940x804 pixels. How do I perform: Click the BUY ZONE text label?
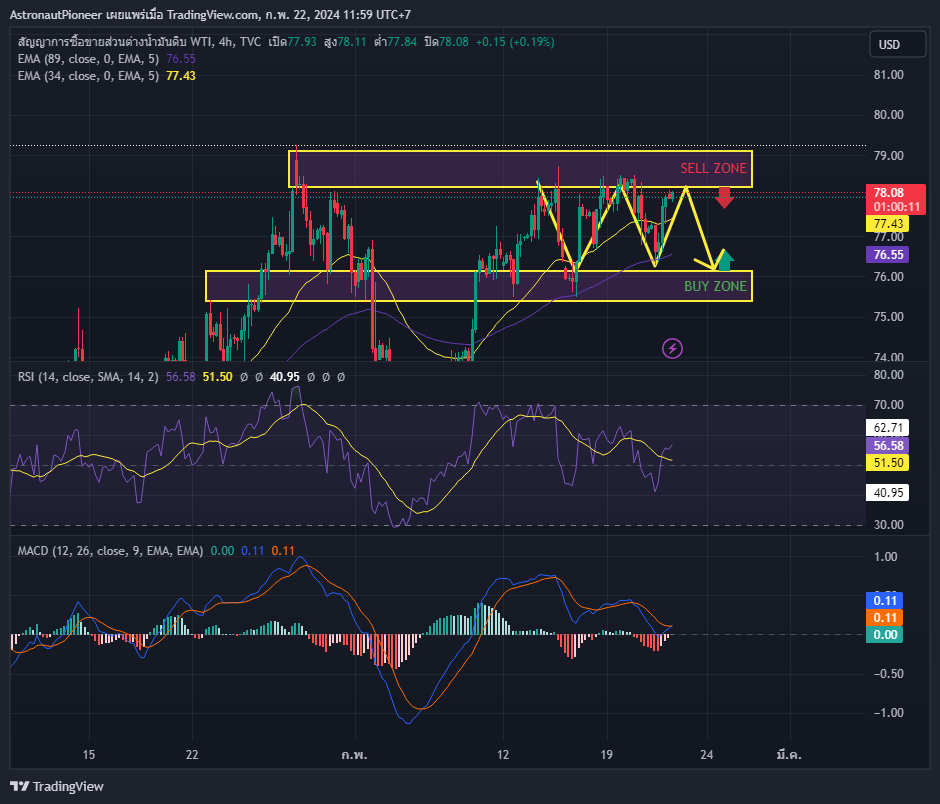715,286
